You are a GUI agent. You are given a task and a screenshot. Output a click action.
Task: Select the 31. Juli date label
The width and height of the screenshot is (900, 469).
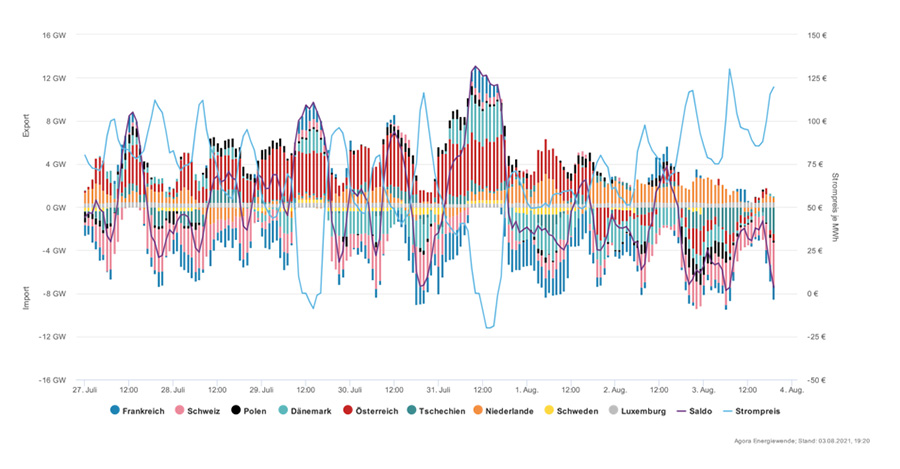438,390
